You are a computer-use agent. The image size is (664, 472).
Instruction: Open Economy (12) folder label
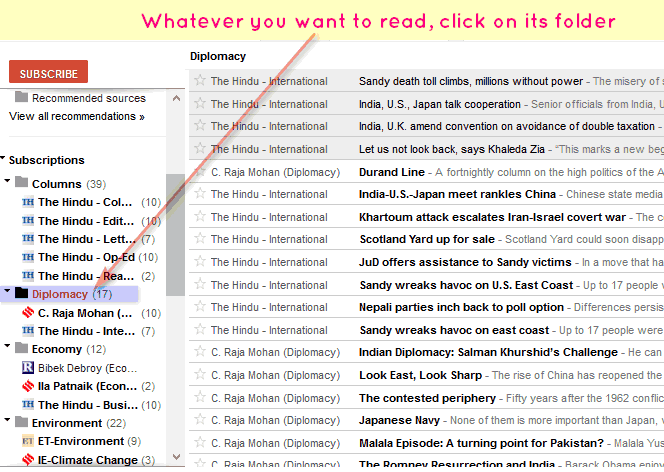point(69,349)
